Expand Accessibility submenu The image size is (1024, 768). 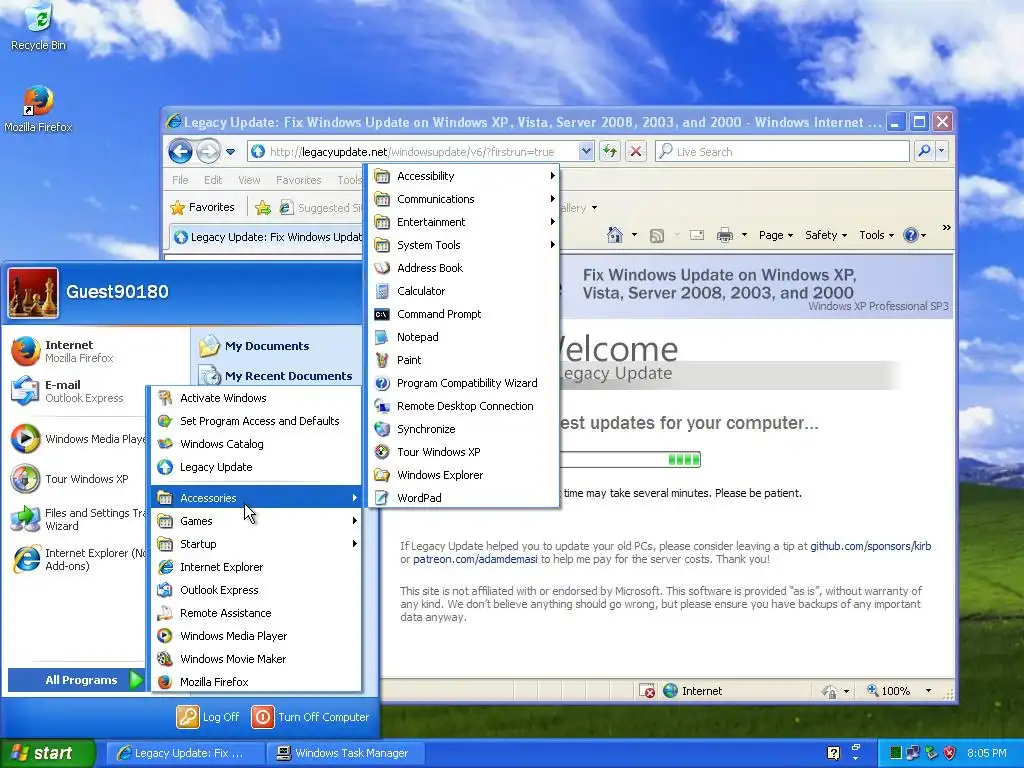(464, 176)
